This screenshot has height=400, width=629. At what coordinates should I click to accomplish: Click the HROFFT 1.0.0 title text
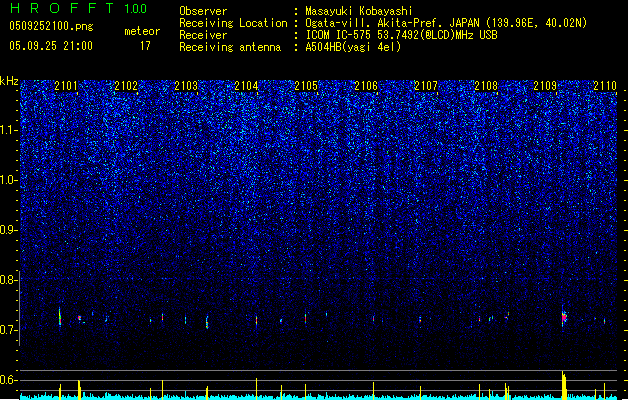[x=79, y=8]
